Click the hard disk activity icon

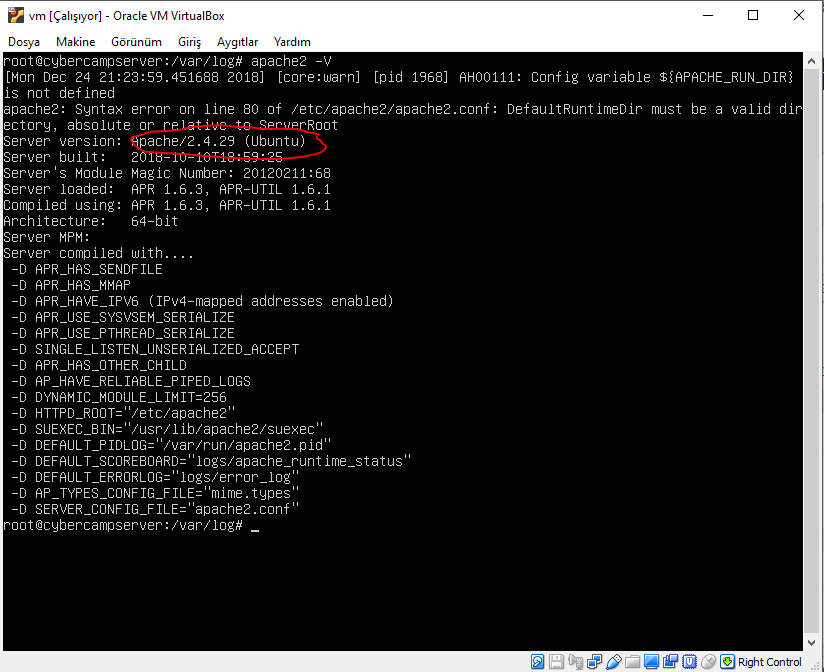tap(537, 661)
